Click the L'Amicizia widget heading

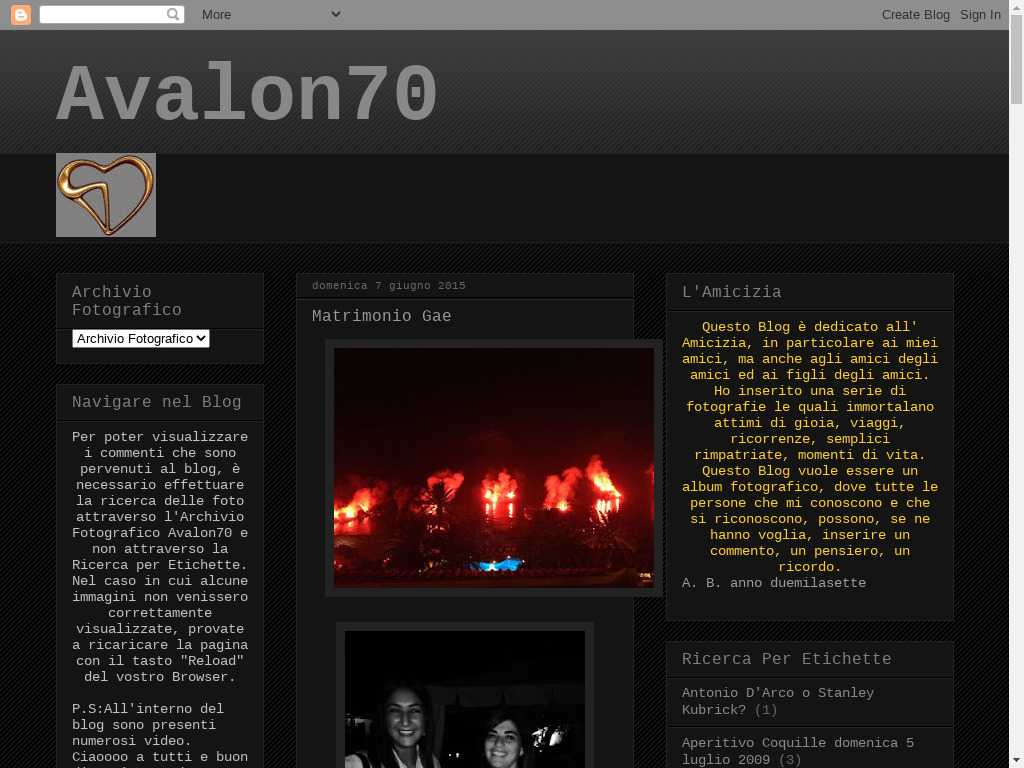pyautogui.click(x=731, y=292)
